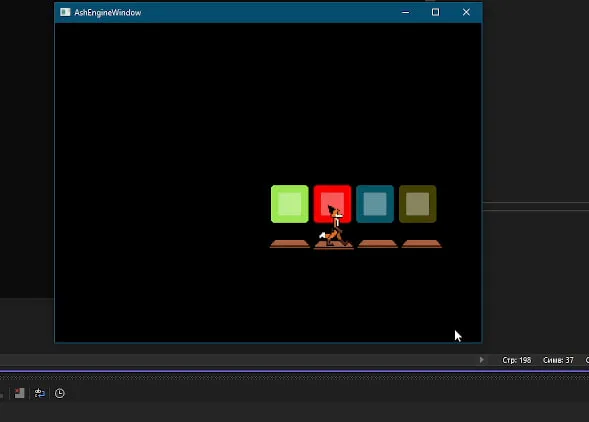
Task: Click the scroll-right arrow in the status bar
Action: point(482,360)
